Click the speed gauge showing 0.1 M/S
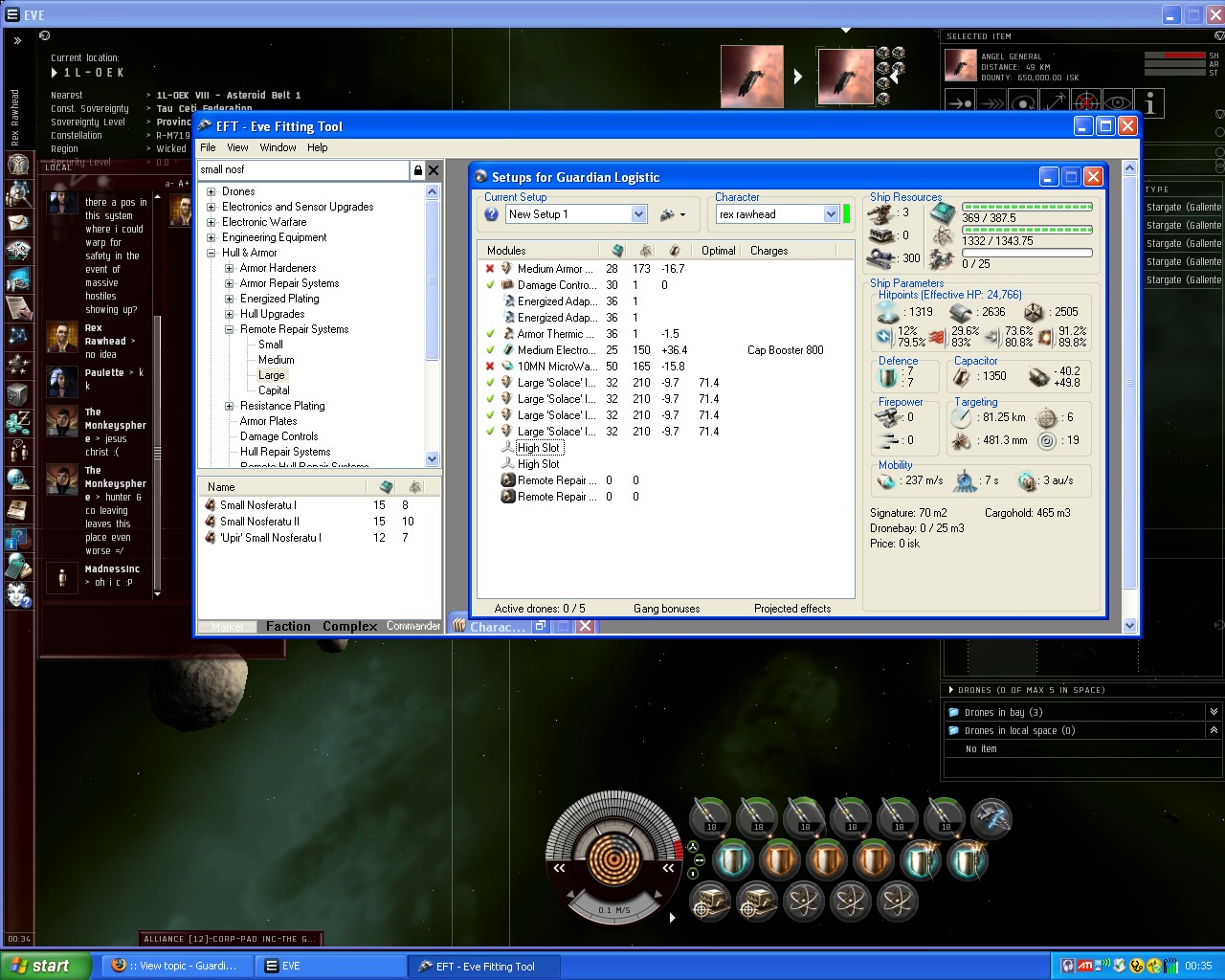 tap(612, 909)
